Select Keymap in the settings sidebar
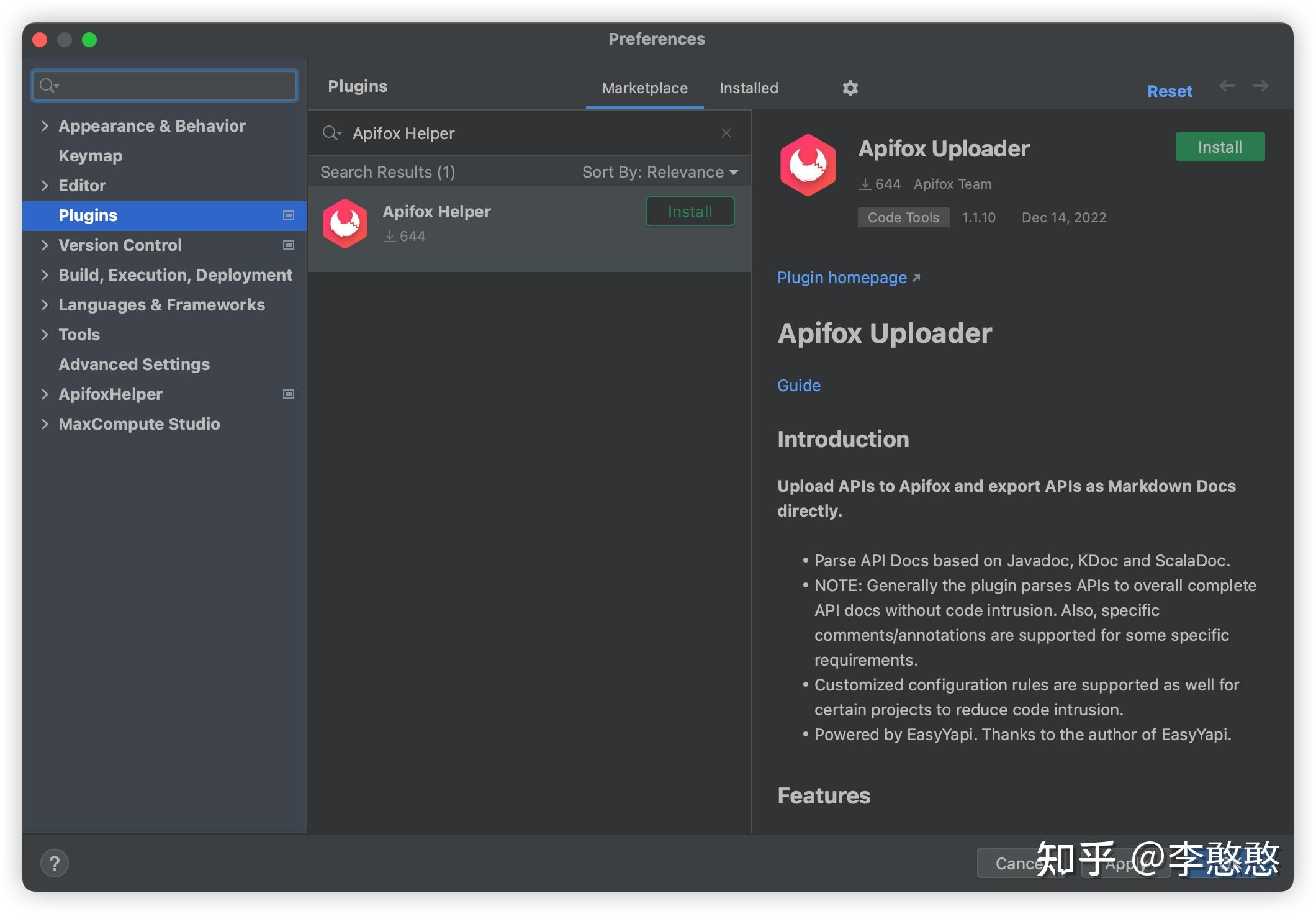Viewport: 1316px width, 914px height. 90,155
